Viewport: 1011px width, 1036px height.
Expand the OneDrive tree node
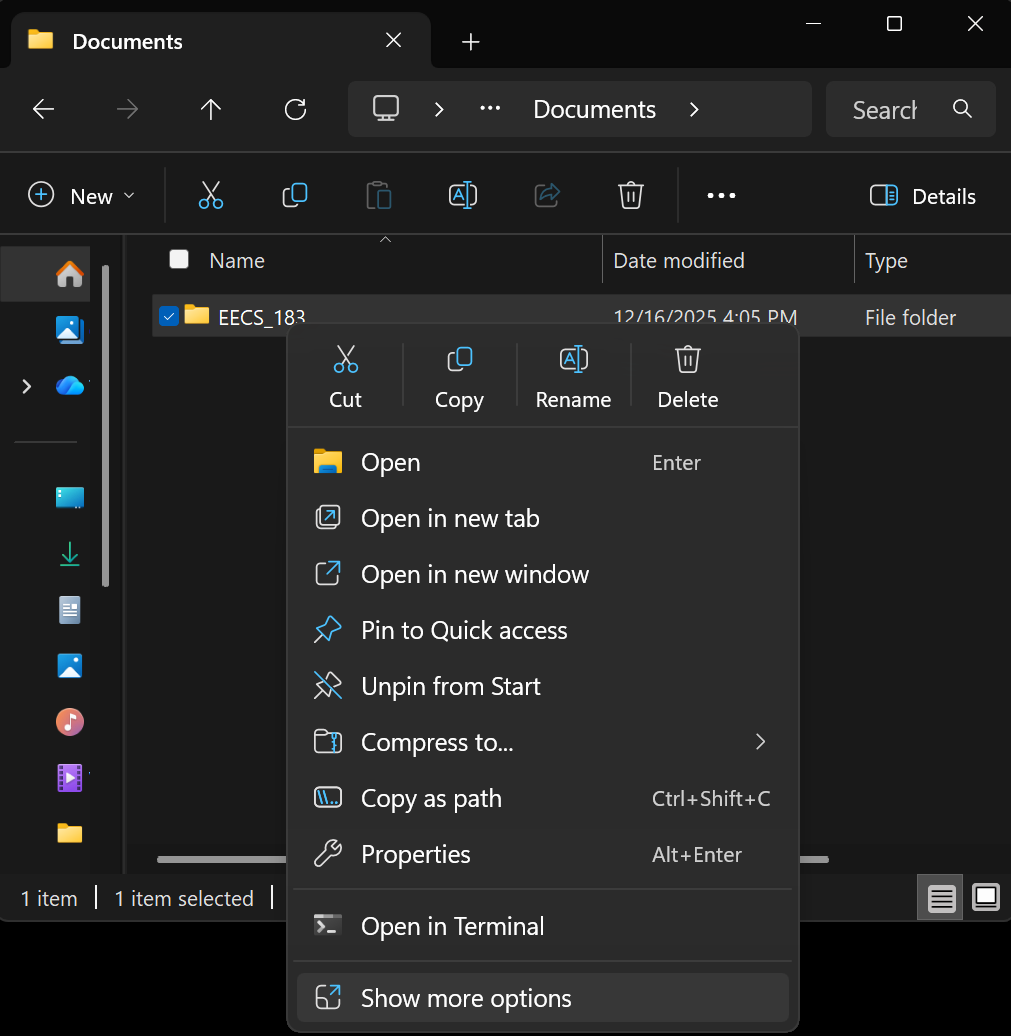[26, 387]
